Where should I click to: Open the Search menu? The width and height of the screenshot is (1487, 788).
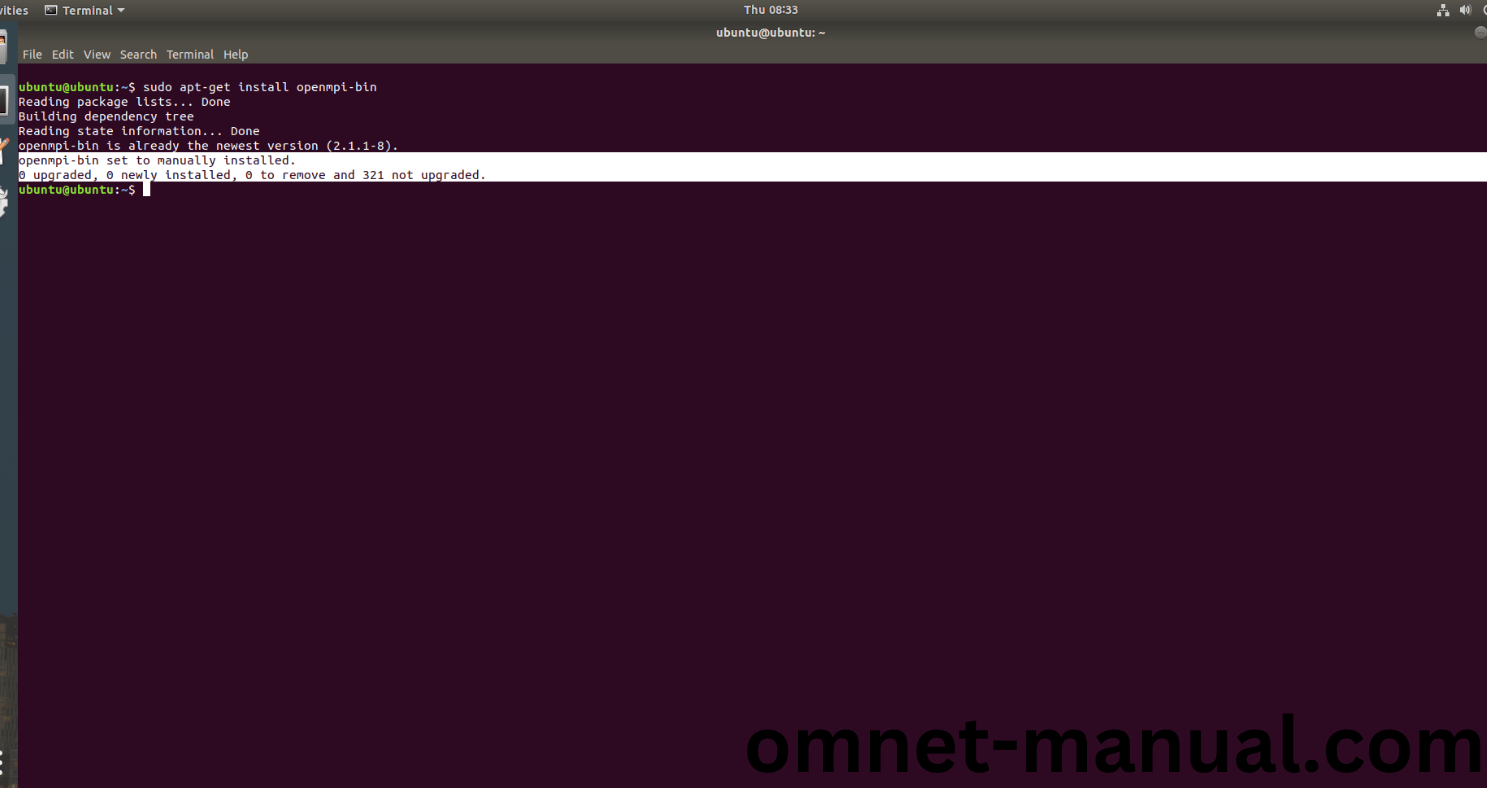click(138, 55)
